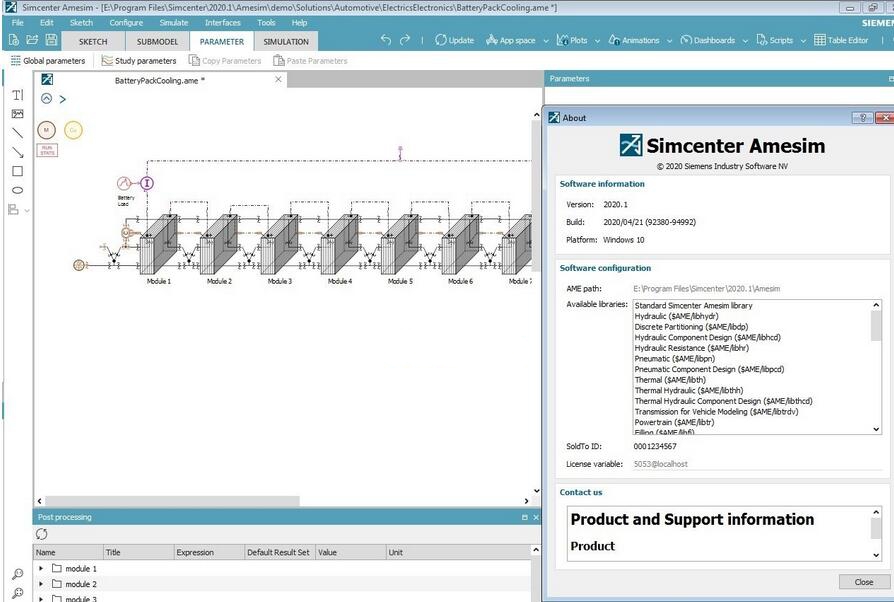
Task: Open the File menu
Action: click(18, 23)
